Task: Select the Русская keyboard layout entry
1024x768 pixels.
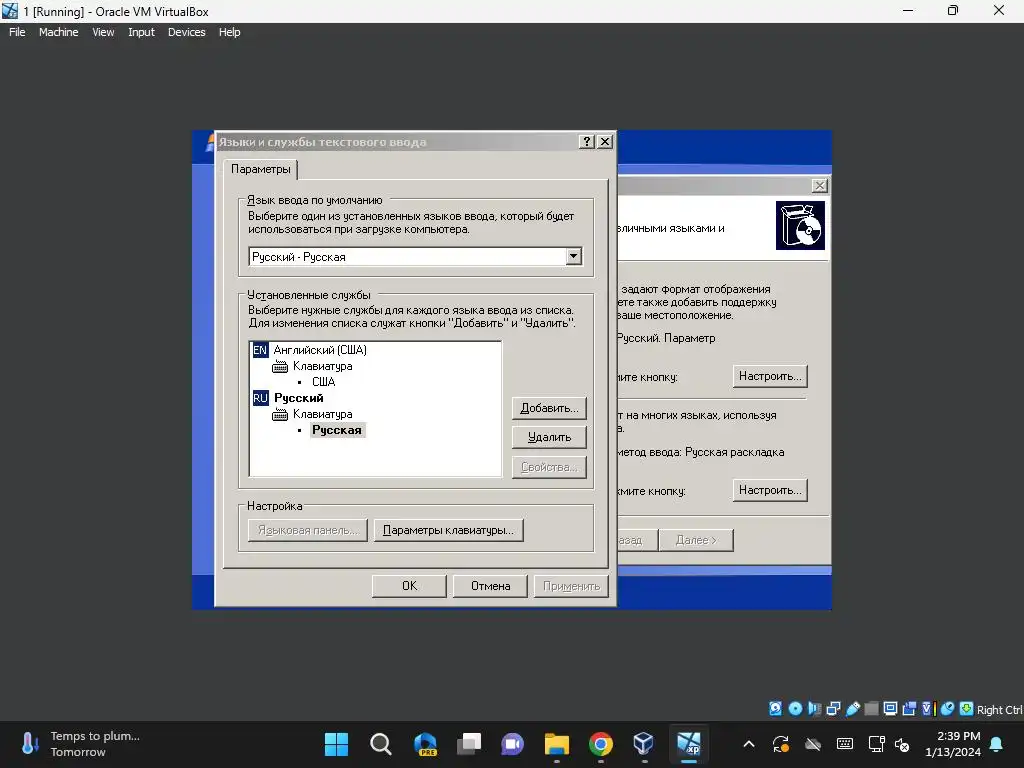Action: [337, 430]
